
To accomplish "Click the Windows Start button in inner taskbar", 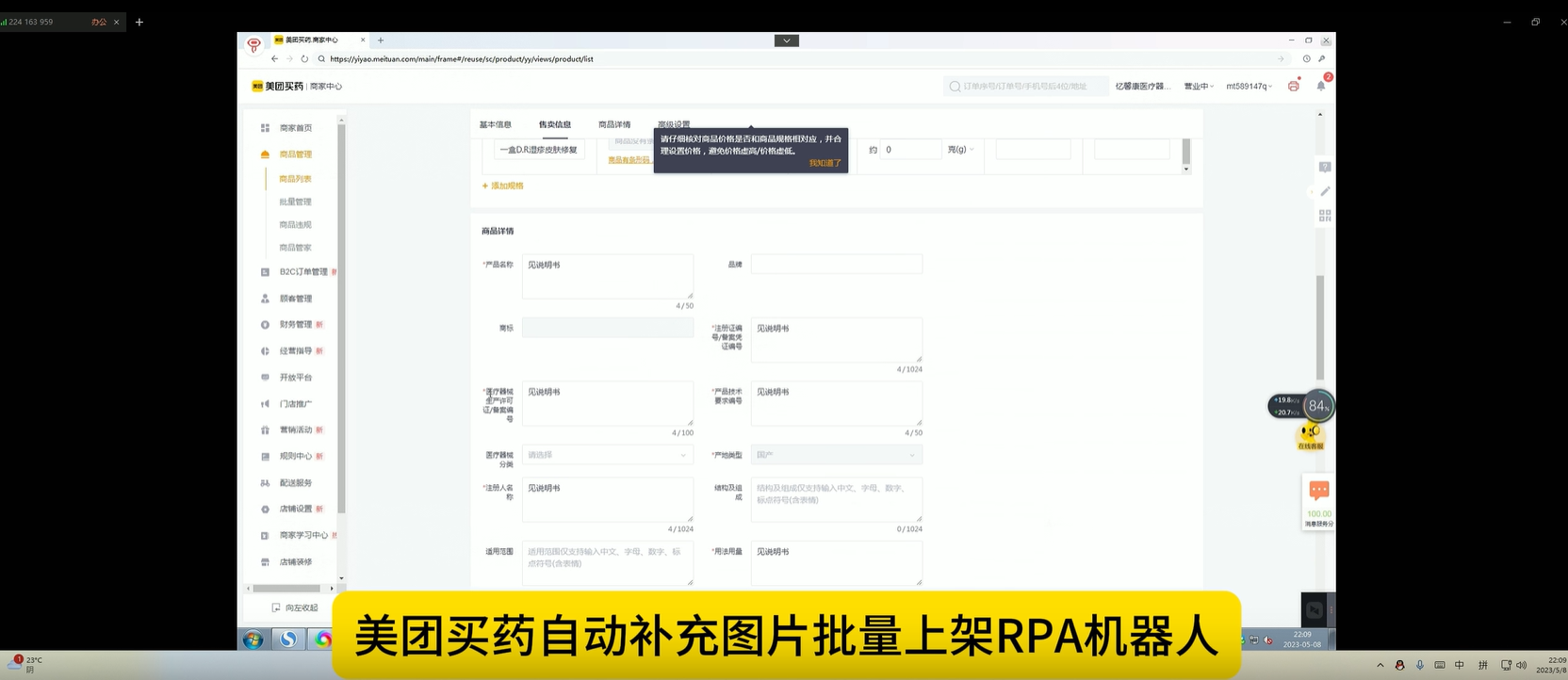I will (x=253, y=640).
